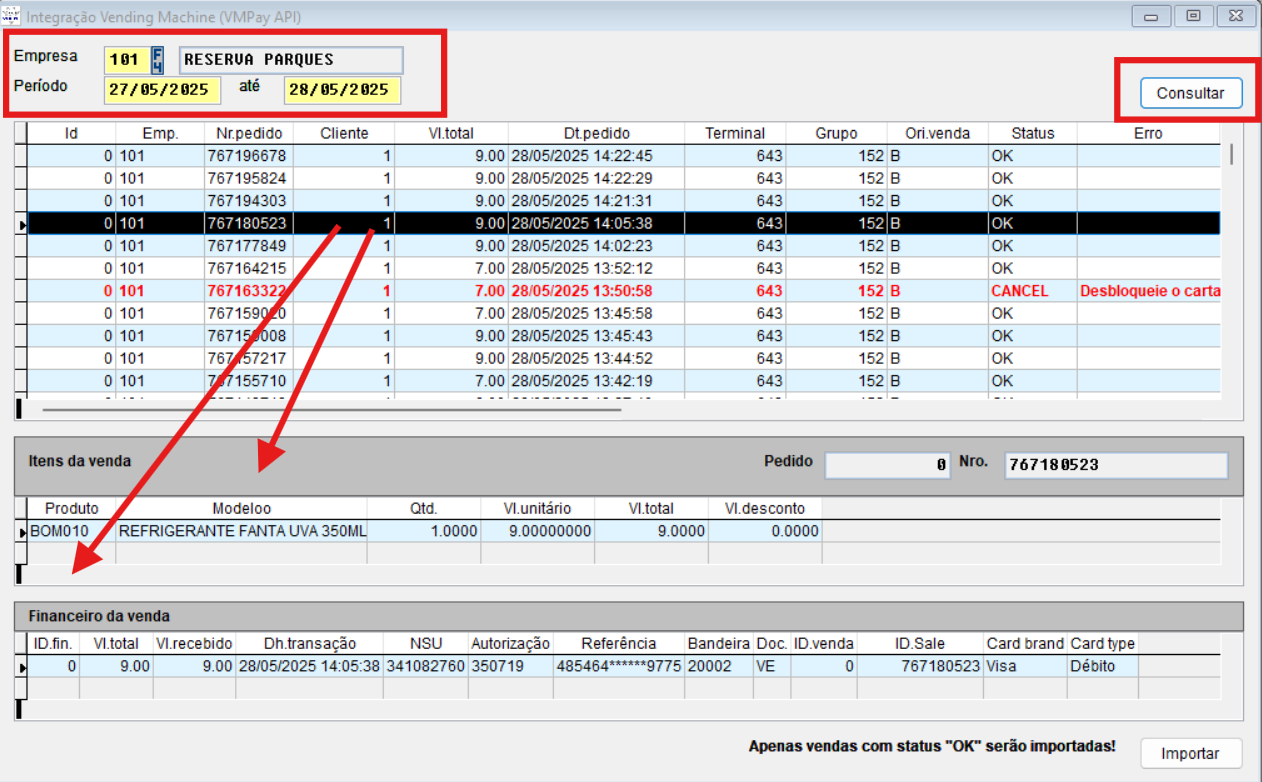1262x782 pixels.
Task: Click the row pointer arrow beside product BOM010
Action: tap(21, 532)
